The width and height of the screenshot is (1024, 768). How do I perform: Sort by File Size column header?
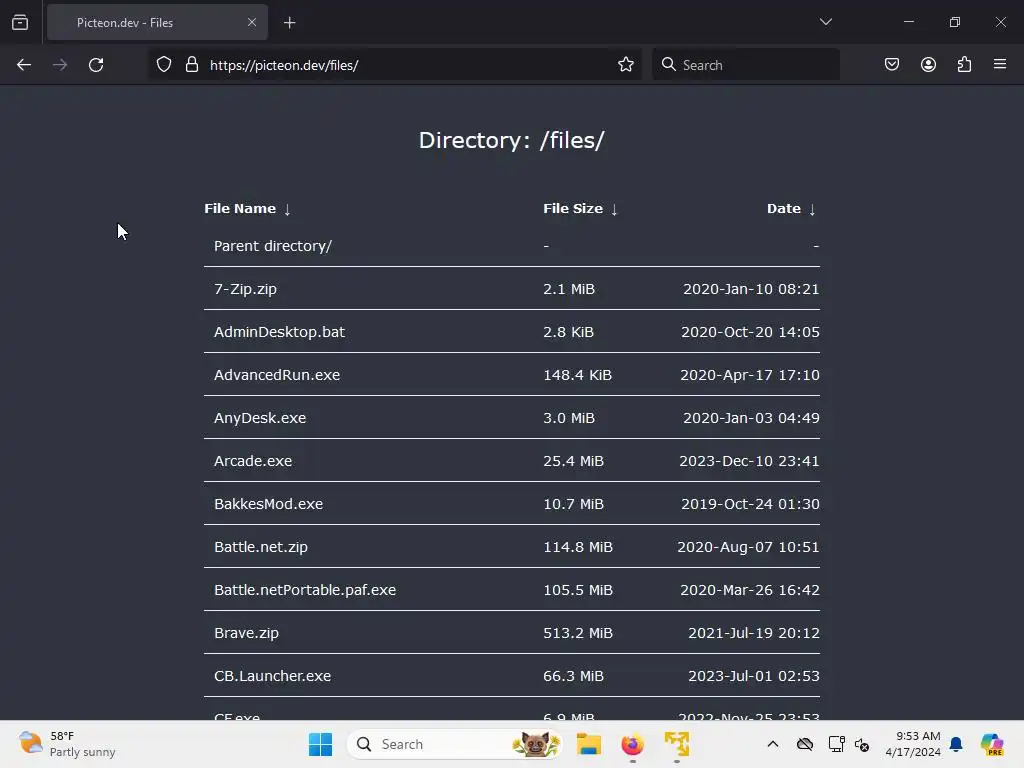pos(573,209)
